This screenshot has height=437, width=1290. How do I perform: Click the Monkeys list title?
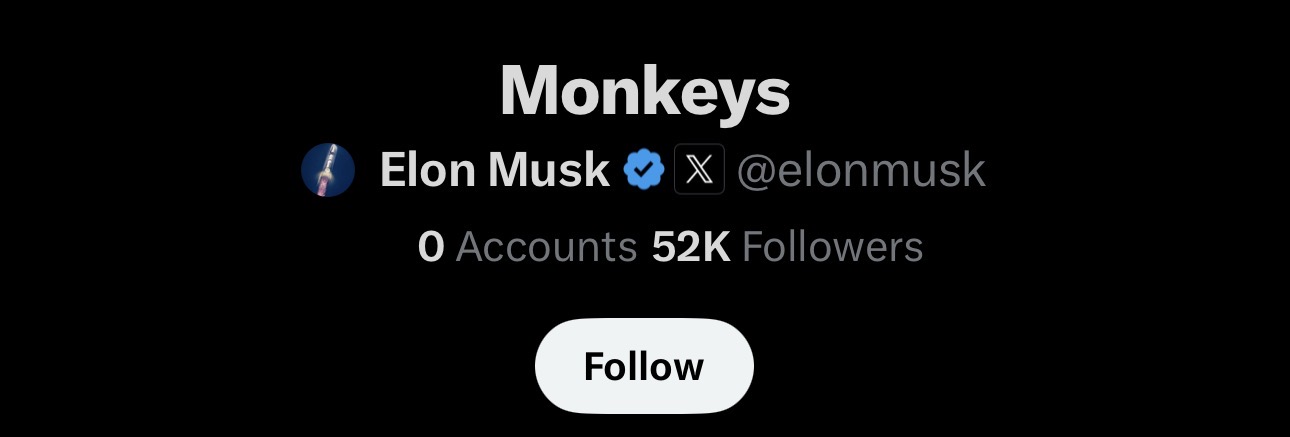tap(645, 91)
